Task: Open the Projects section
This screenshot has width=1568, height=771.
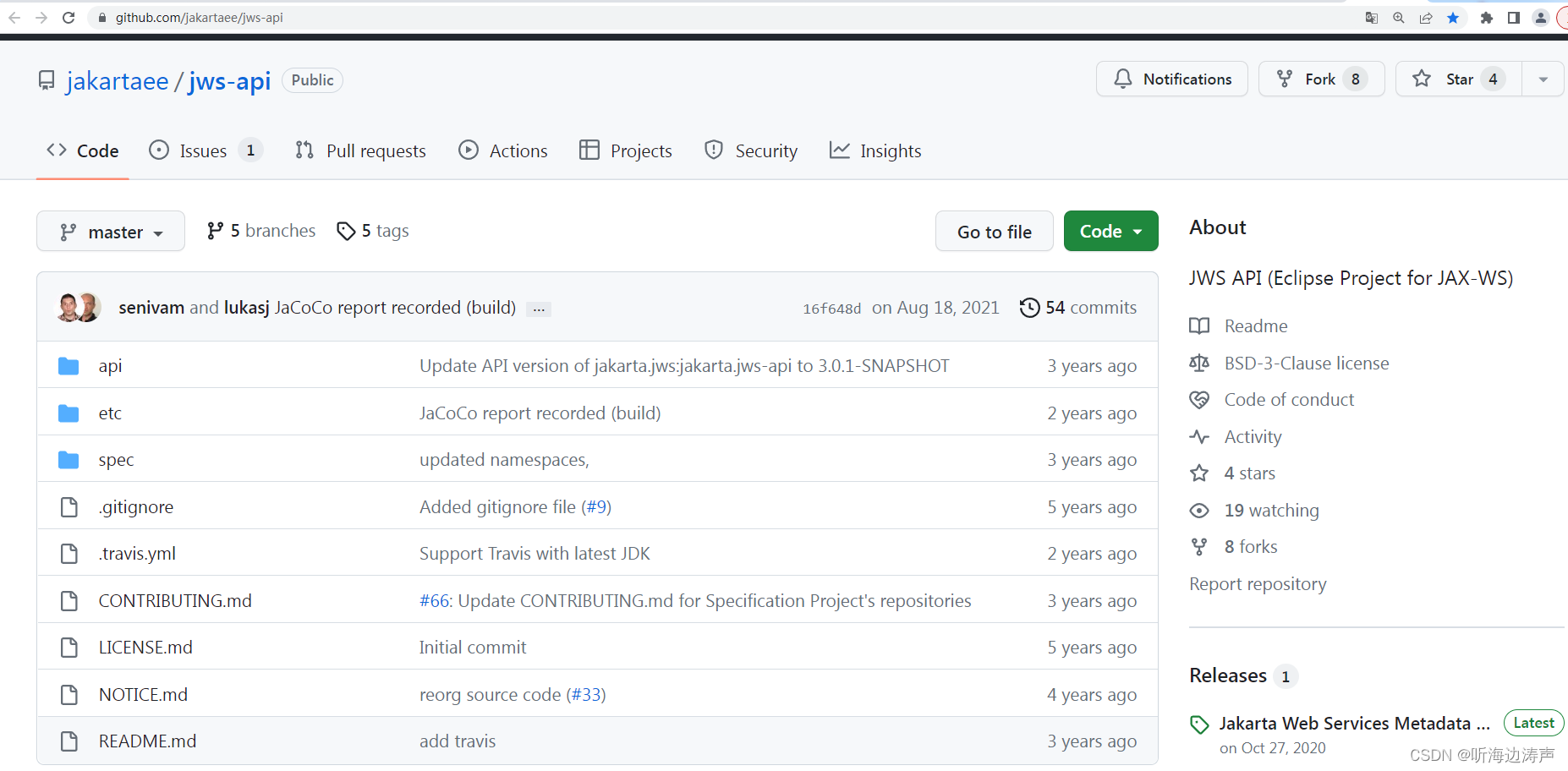Action: coord(625,150)
